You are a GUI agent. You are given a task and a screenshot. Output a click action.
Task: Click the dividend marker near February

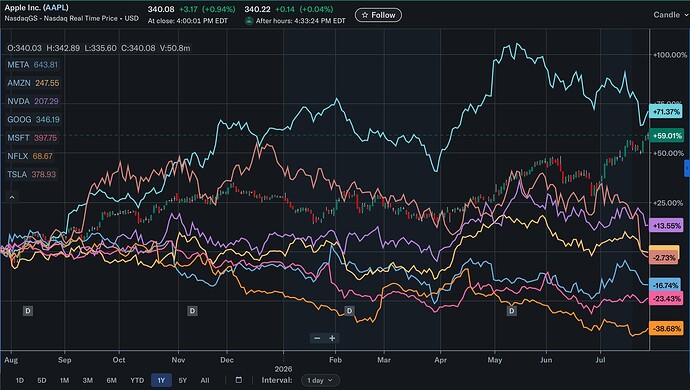(x=349, y=311)
